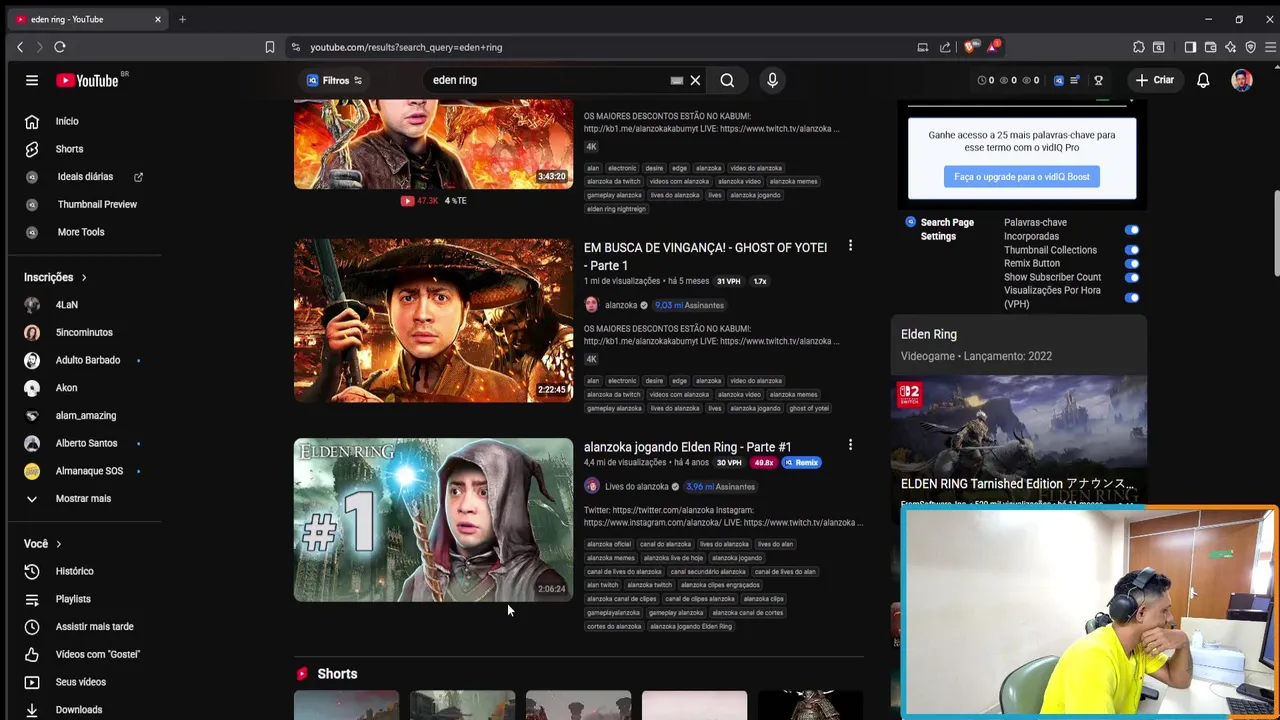Open Brave Leo AI sparkle icon
Viewport: 1280px width, 720px height.
click(x=1230, y=47)
